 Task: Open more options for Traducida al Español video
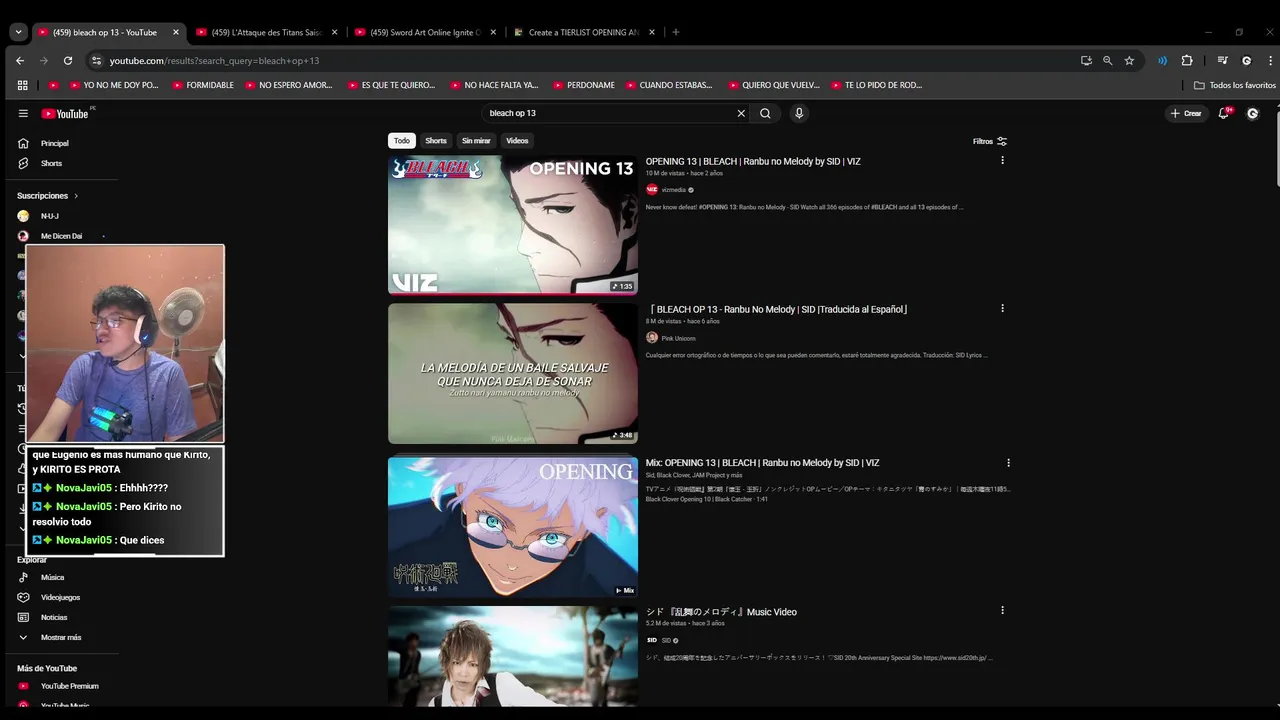click(x=1002, y=308)
